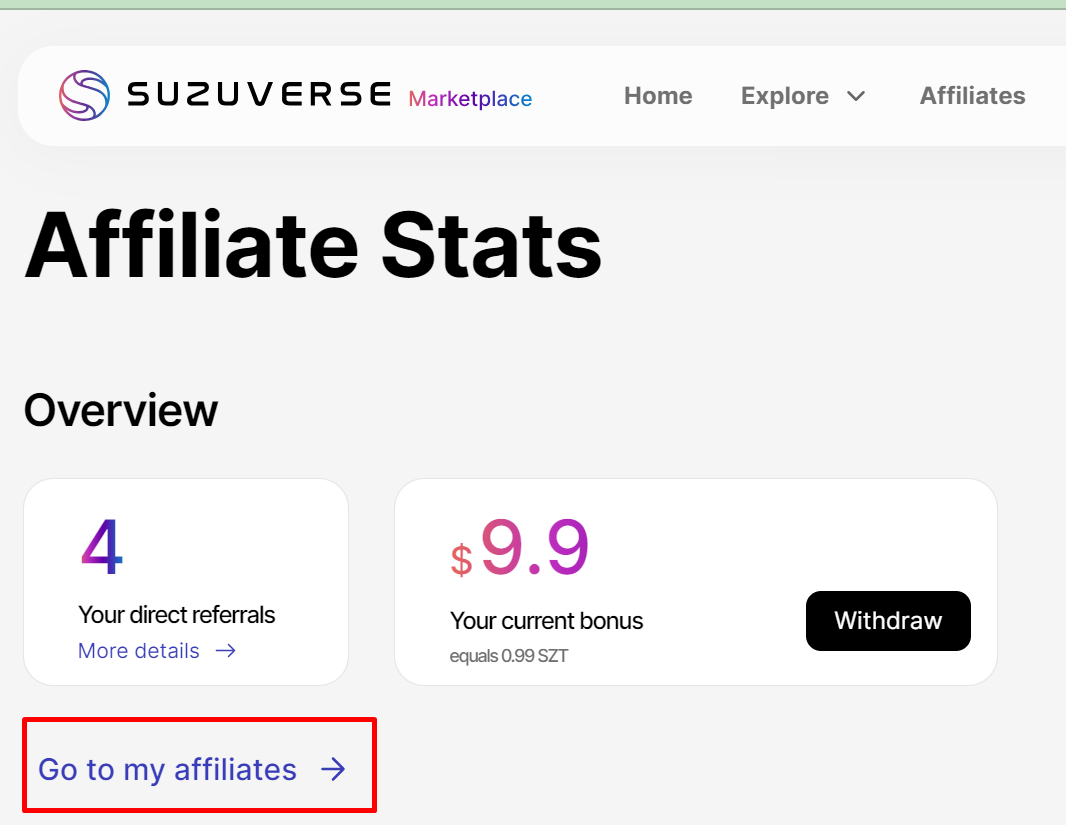Viewport: 1066px width, 825px height.
Task: Open the Home page from navigation
Action: (658, 96)
